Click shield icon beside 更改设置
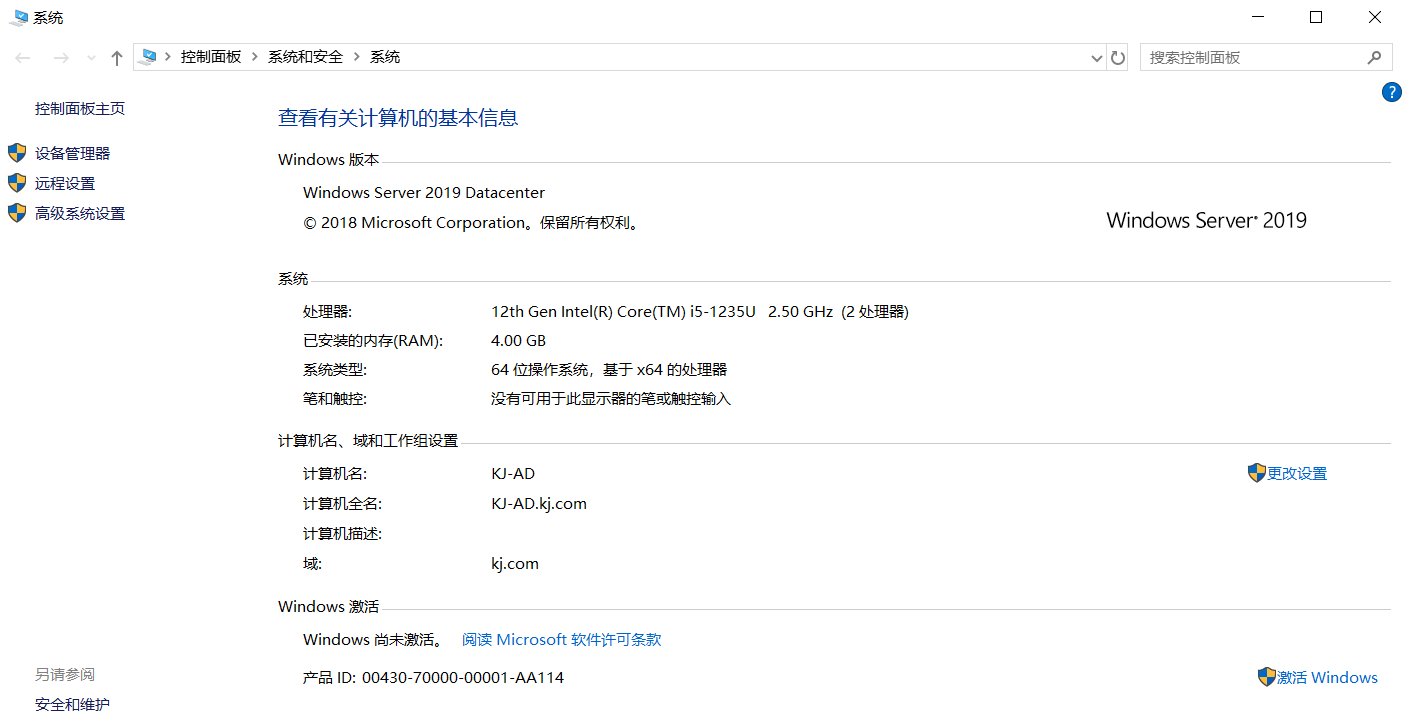The width and height of the screenshot is (1404, 718). [x=1257, y=473]
